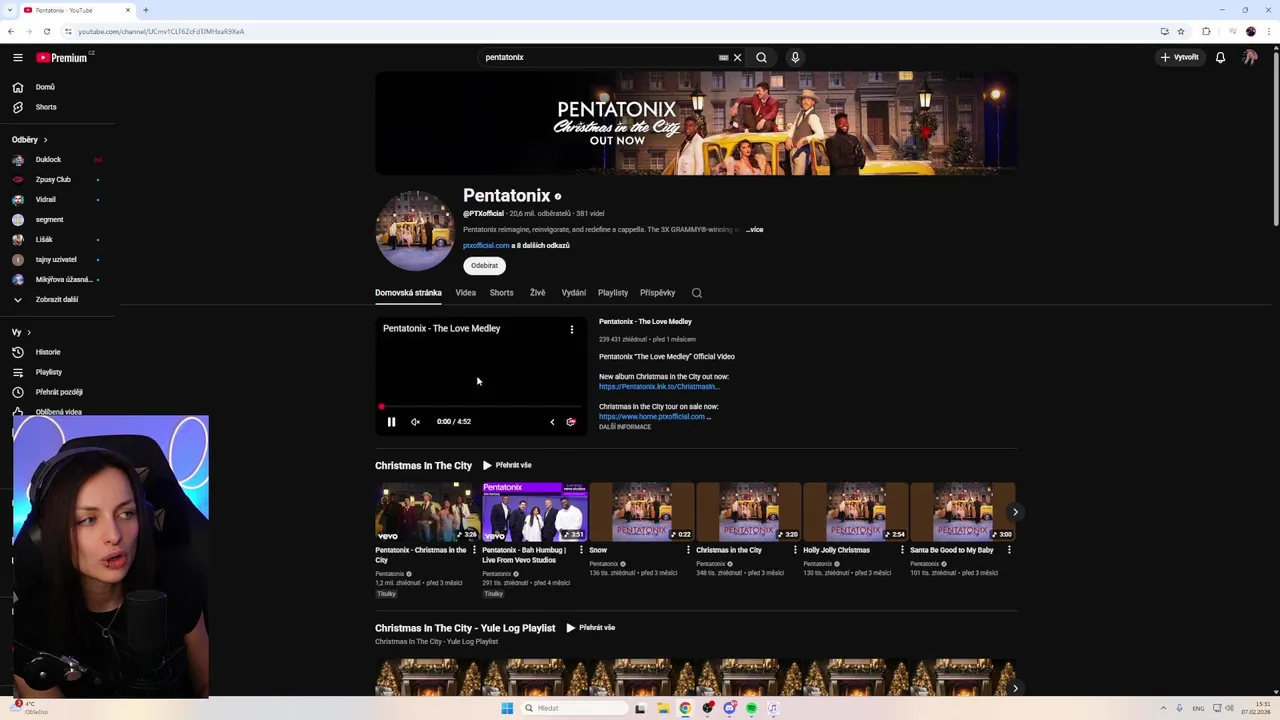Image resolution: width=1280 pixels, height=720 pixels.
Task: Open notifications bell
Action: [1220, 57]
